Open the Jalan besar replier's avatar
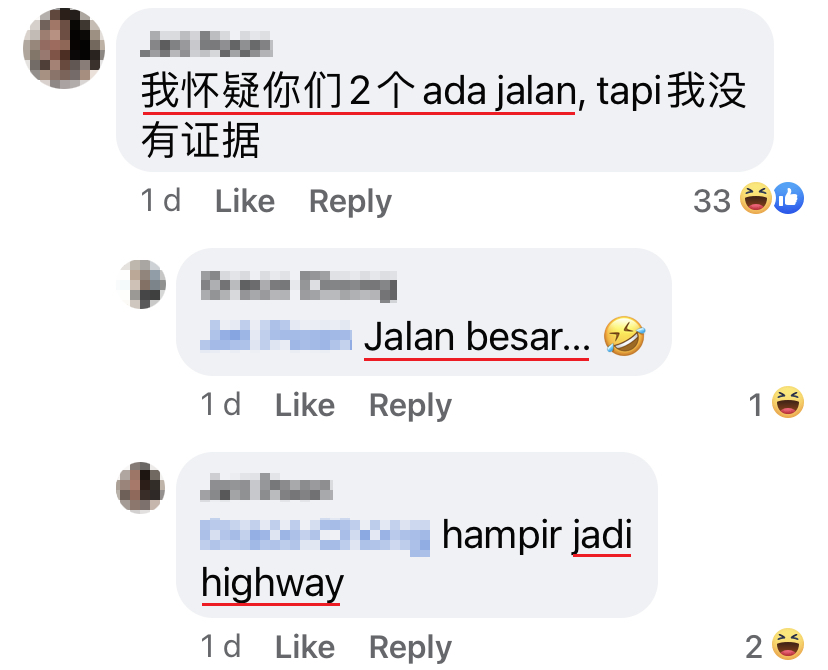 tap(141, 284)
